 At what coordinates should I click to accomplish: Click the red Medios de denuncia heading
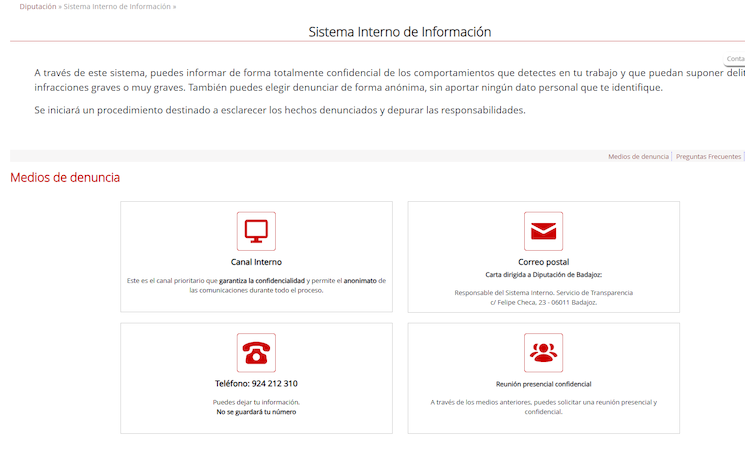65,178
